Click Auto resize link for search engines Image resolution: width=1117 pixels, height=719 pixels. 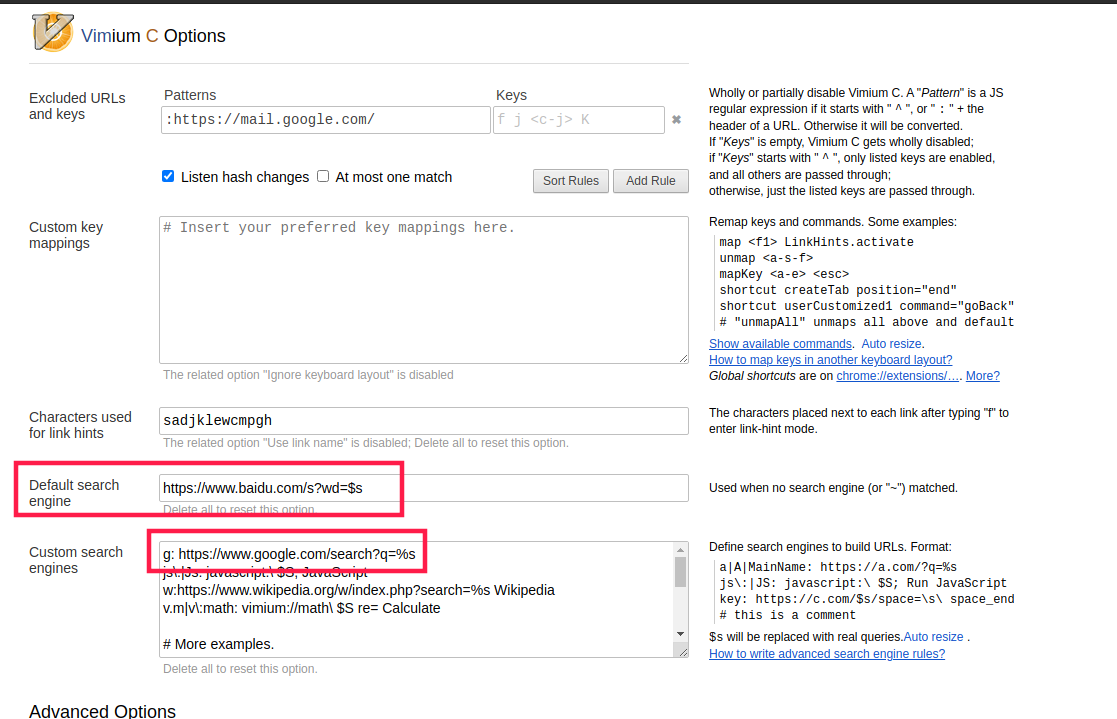(933, 637)
